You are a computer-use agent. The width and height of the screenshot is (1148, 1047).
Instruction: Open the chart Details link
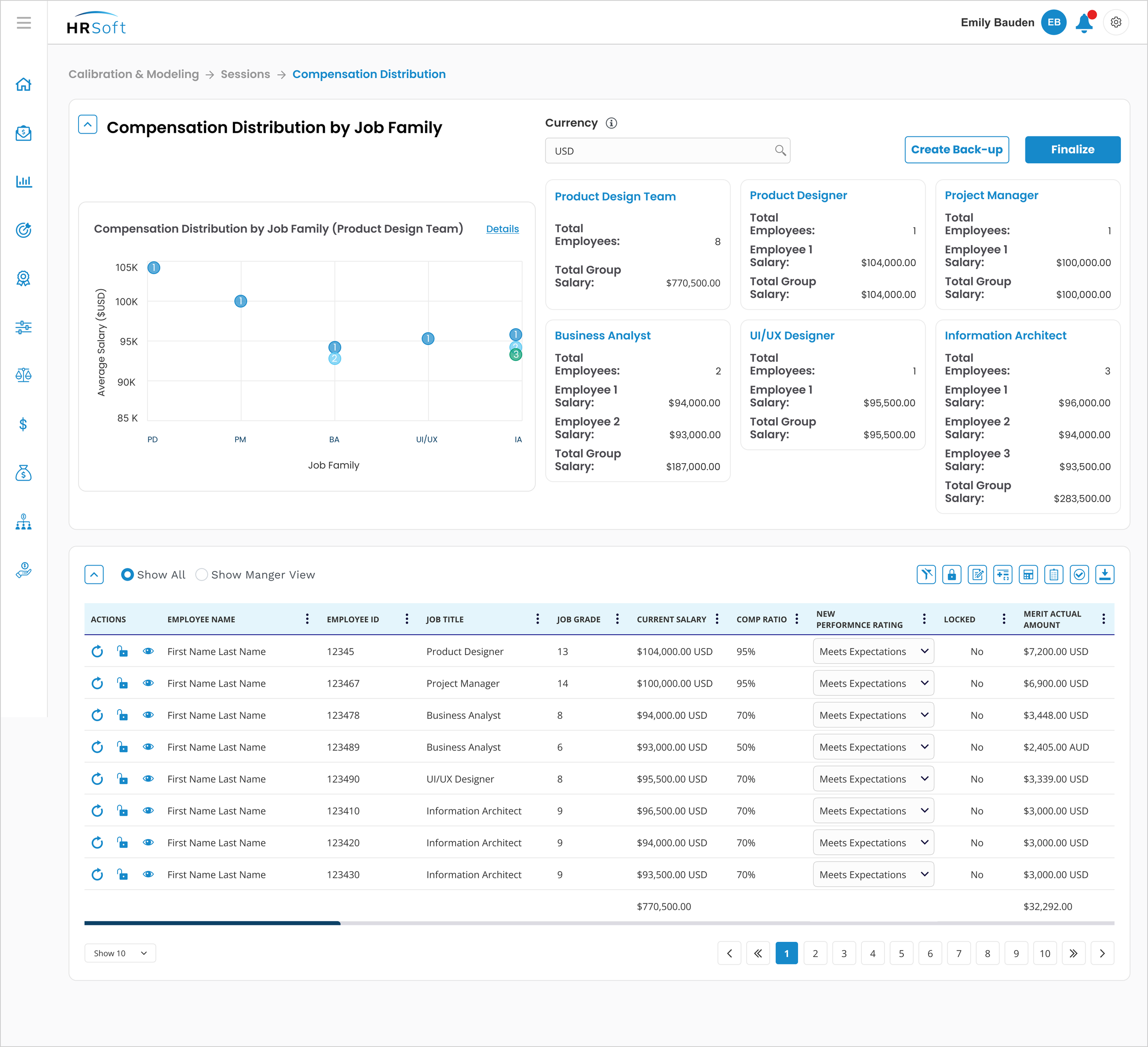[502, 229]
